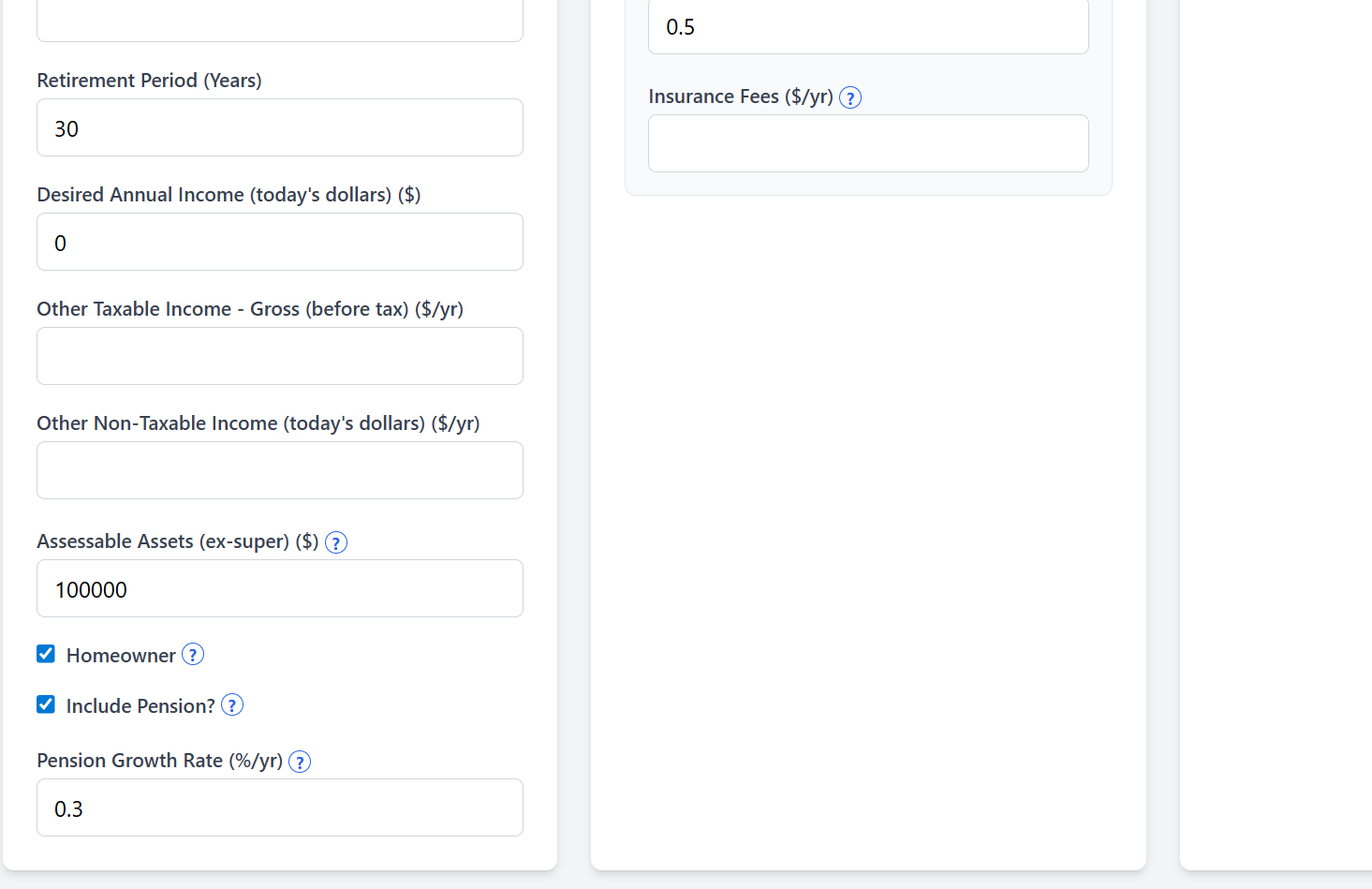Focus the Assessable Assets field showing 100000

click(279, 589)
